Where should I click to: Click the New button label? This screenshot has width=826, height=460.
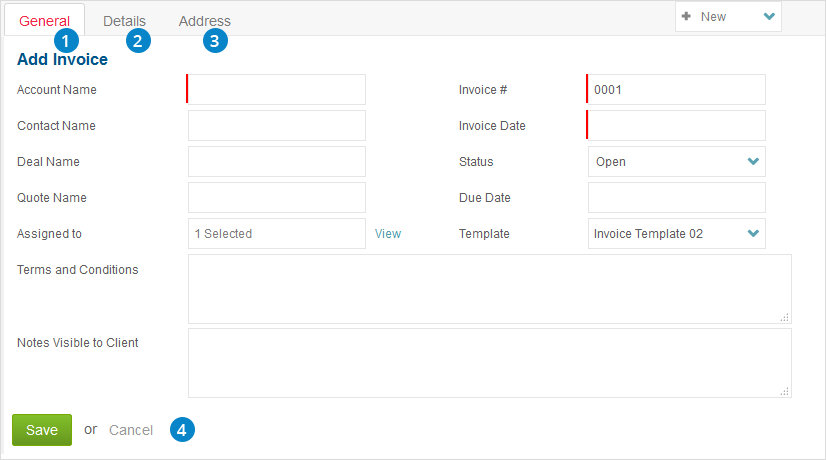click(713, 17)
